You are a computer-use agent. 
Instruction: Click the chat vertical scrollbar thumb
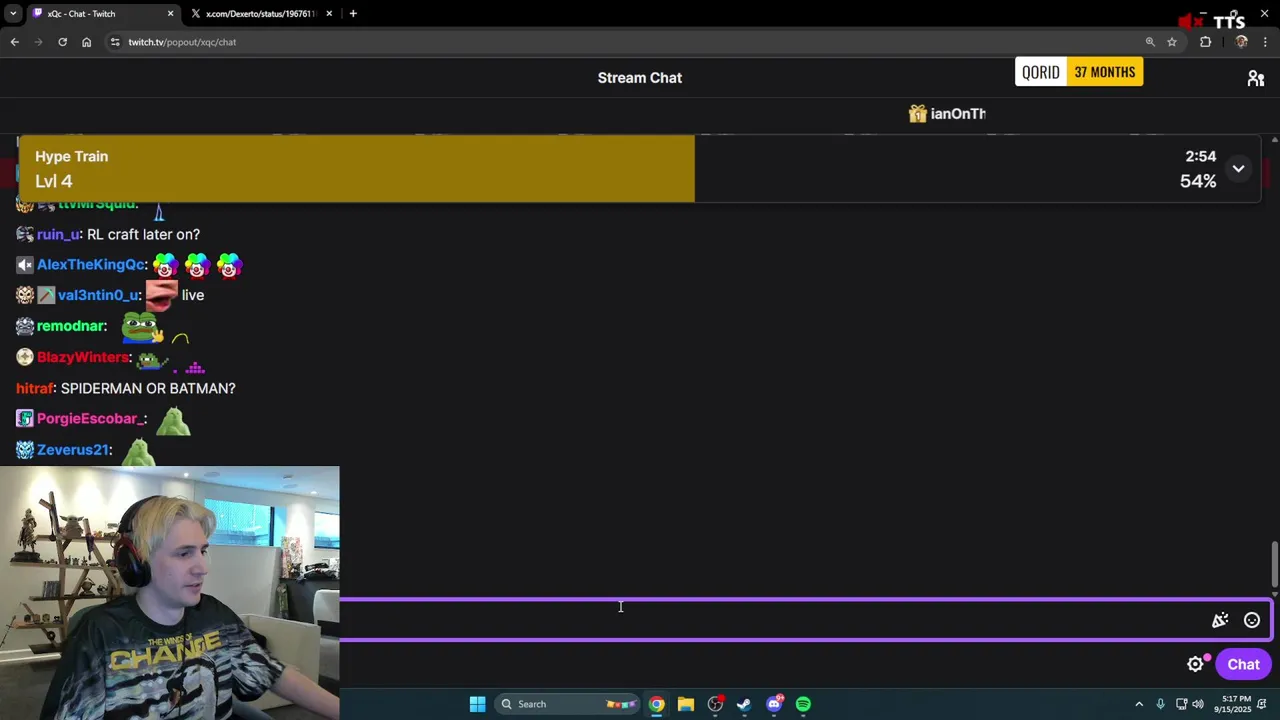(1274, 565)
